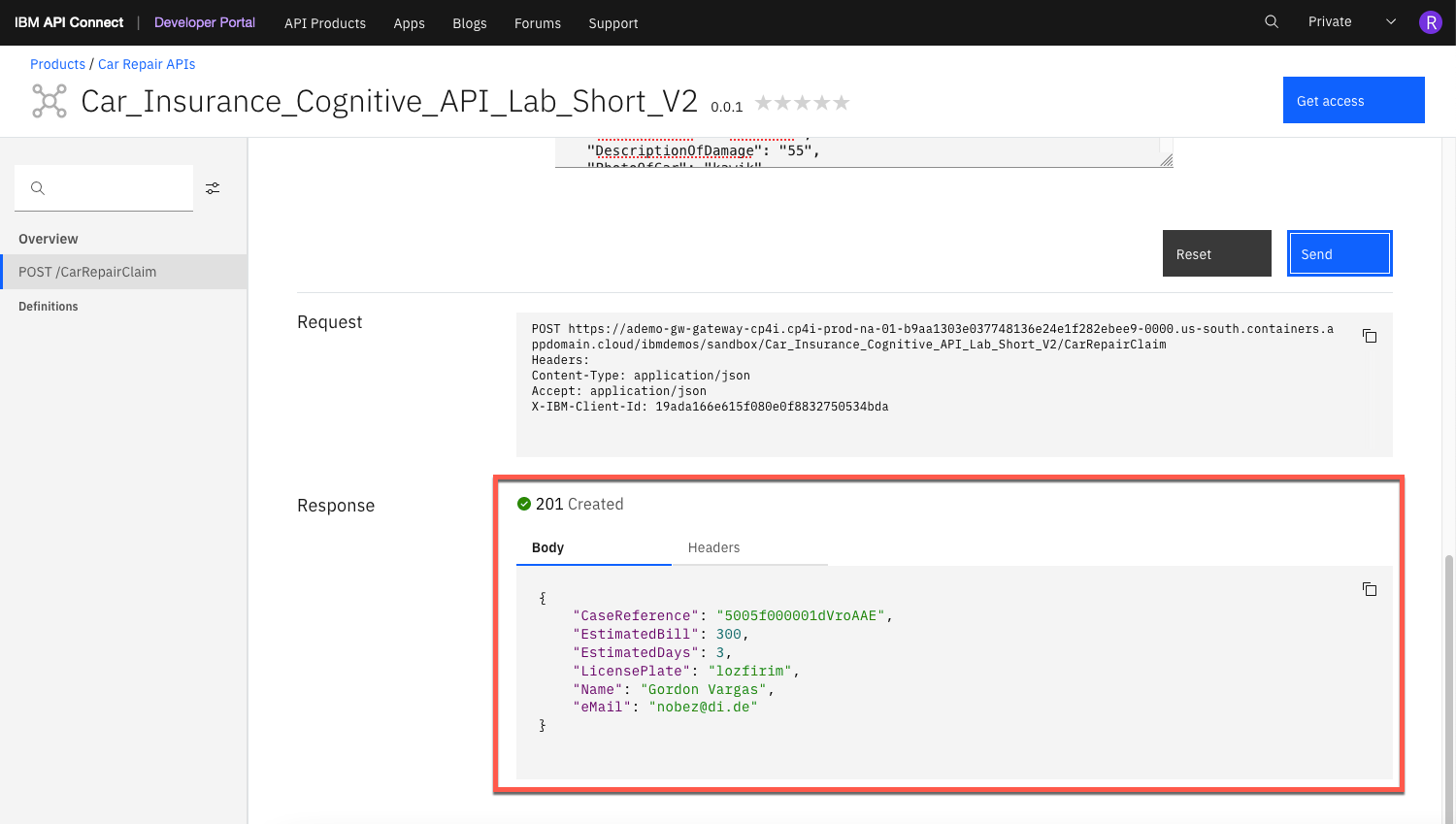The height and width of the screenshot is (824, 1456).
Task: Click the EstimatedBill value 300
Action: [729, 634]
